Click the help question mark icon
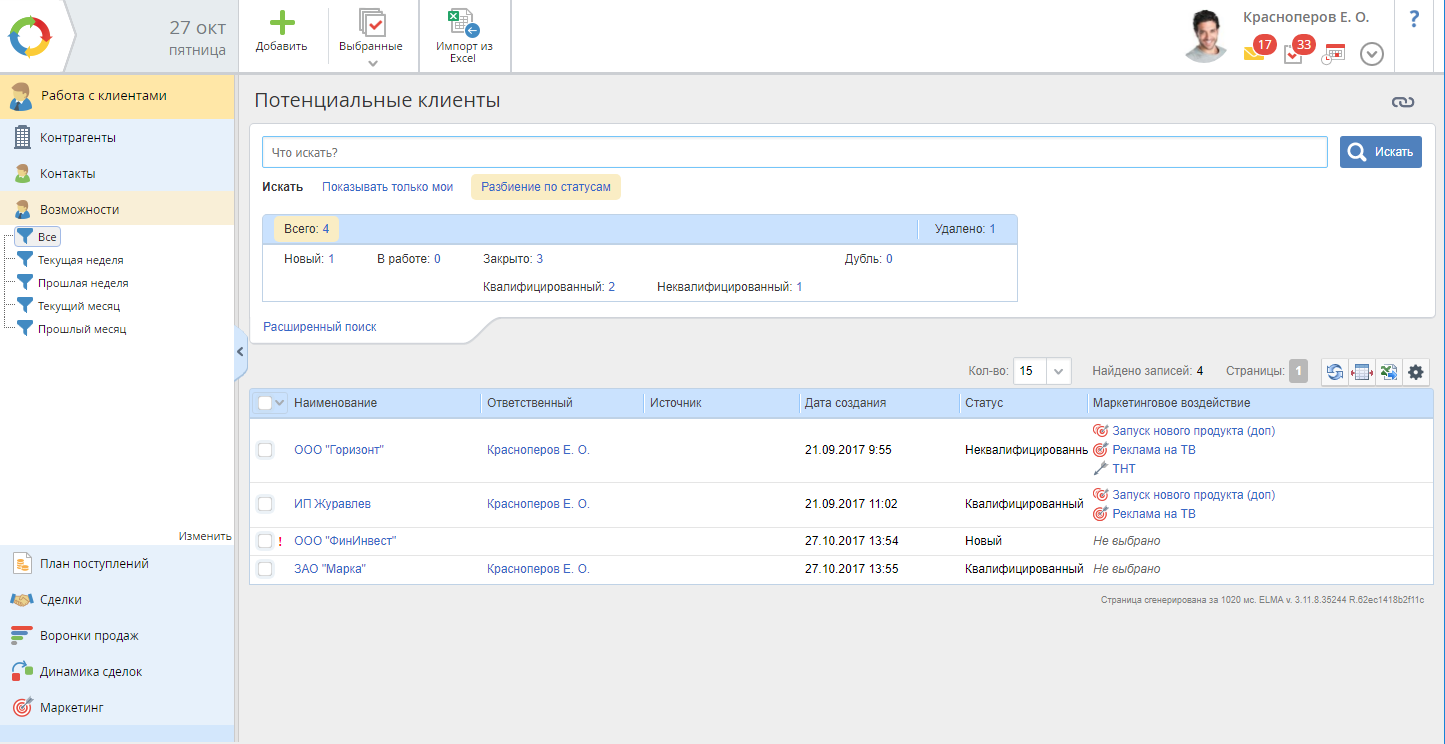1445x744 pixels. (x=1414, y=19)
